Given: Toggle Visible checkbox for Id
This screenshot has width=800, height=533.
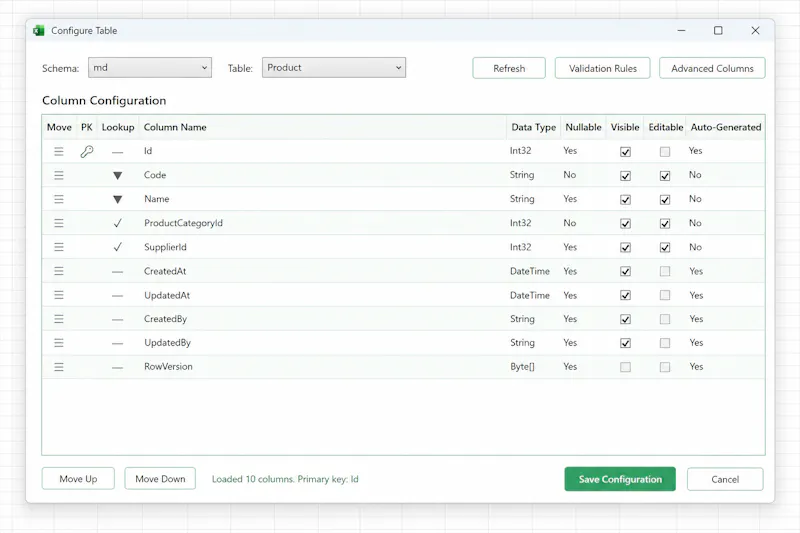Looking at the screenshot, I should tap(625, 152).
